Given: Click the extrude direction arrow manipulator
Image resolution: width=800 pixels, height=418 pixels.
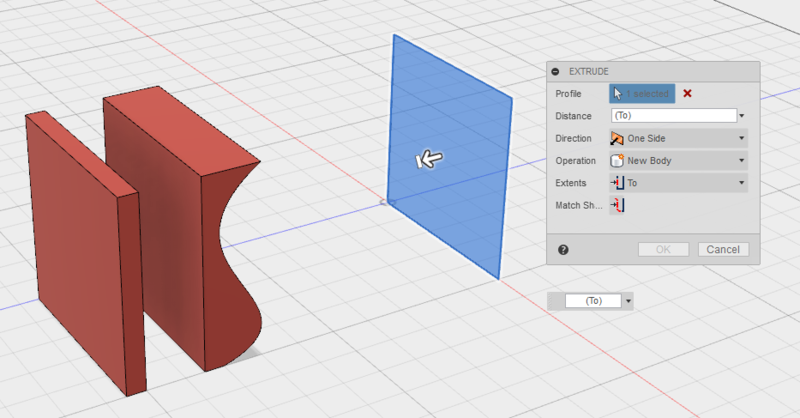Looking at the screenshot, I should tap(430, 160).
